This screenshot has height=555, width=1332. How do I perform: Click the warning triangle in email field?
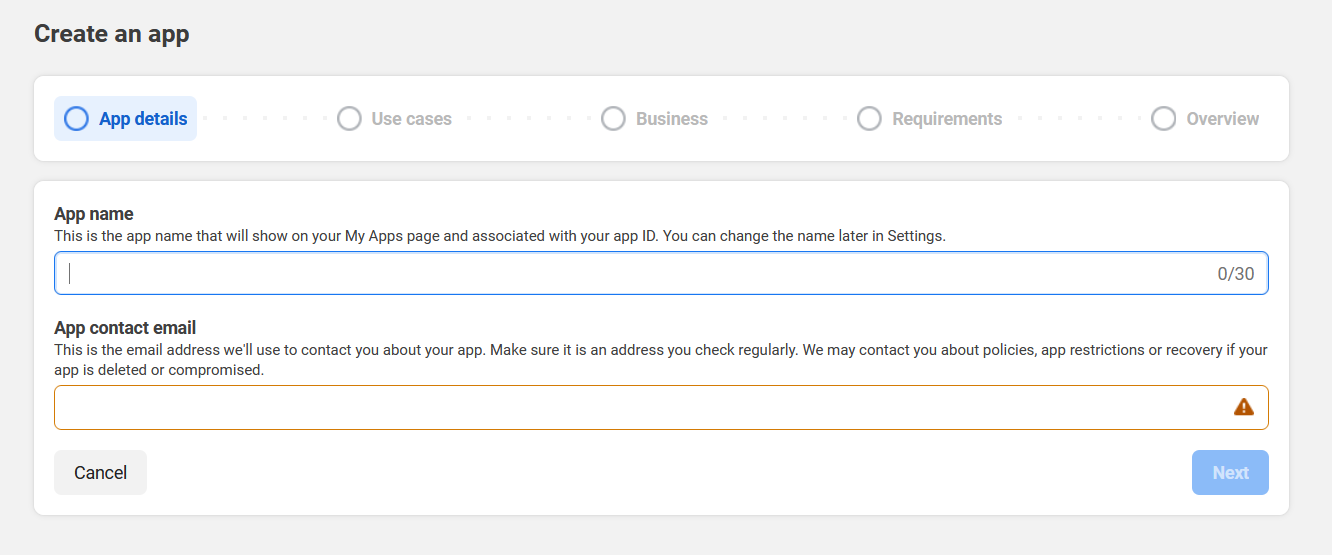[x=1243, y=407]
